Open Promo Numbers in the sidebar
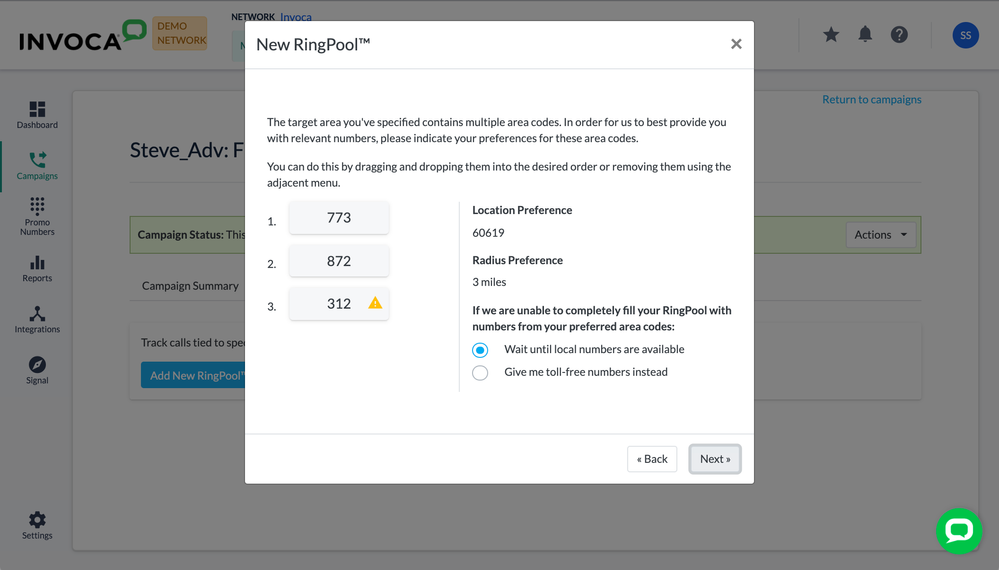999x570 pixels. pos(37,216)
